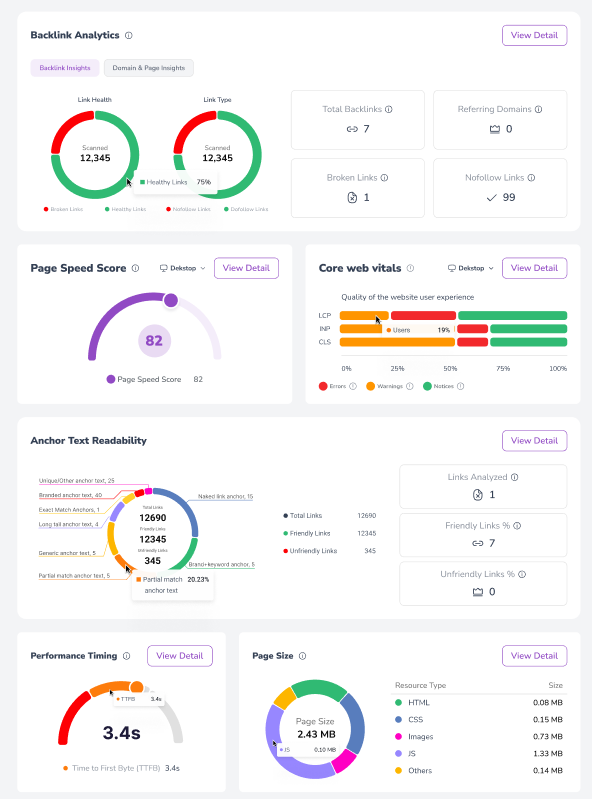This screenshot has height=799, width=592.
Task: Click info icon next to Notices legend
Action: [461, 386]
